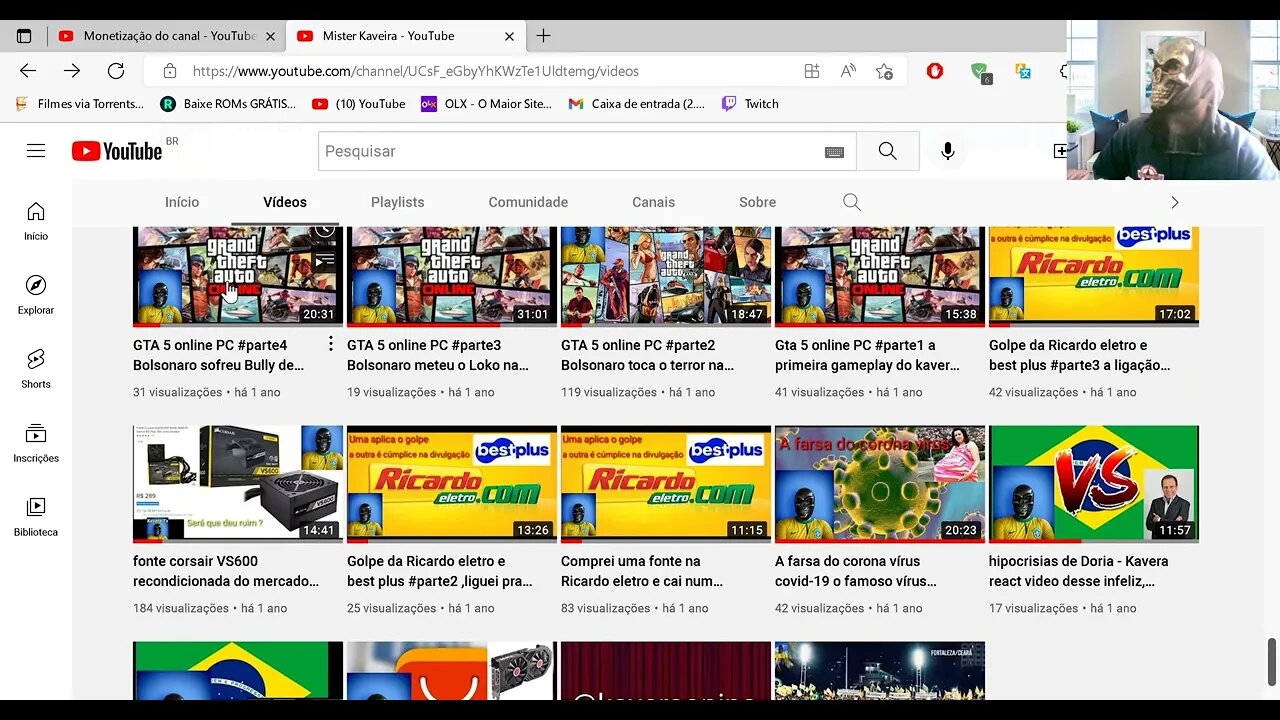
Task: Click the search magnifier button
Action: coord(887,151)
